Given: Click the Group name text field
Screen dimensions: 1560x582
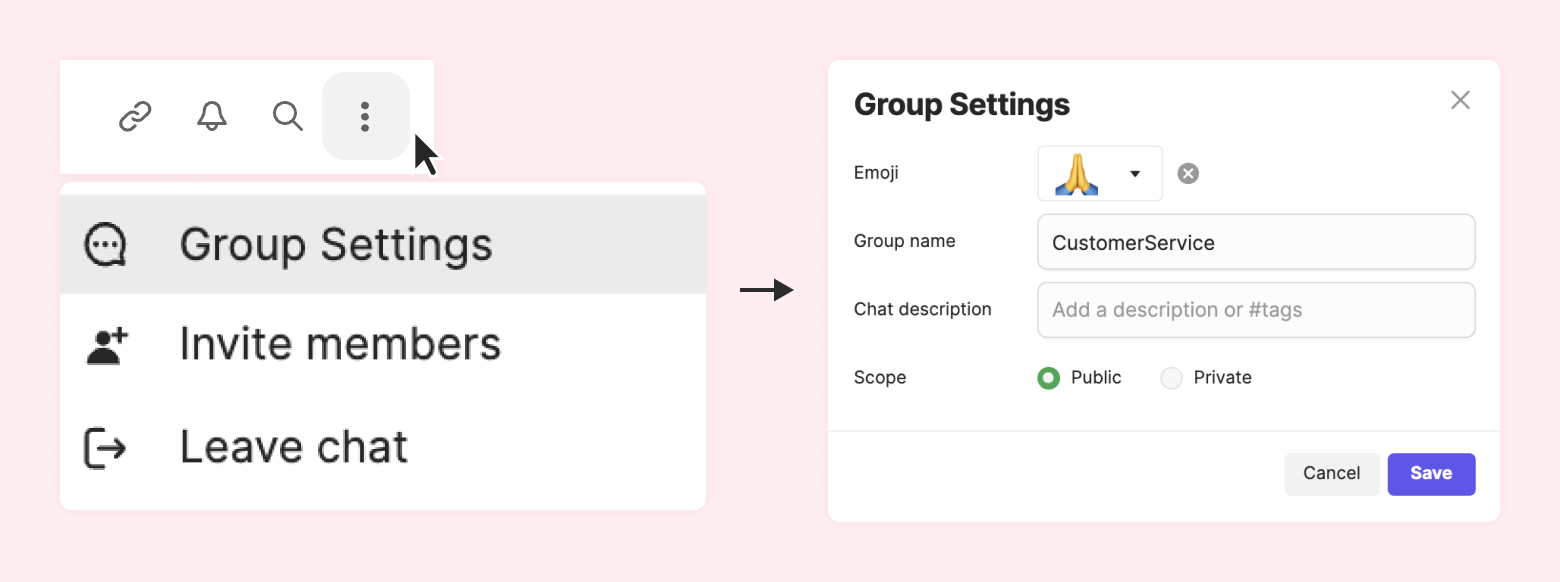Looking at the screenshot, I should [1256, 242].
